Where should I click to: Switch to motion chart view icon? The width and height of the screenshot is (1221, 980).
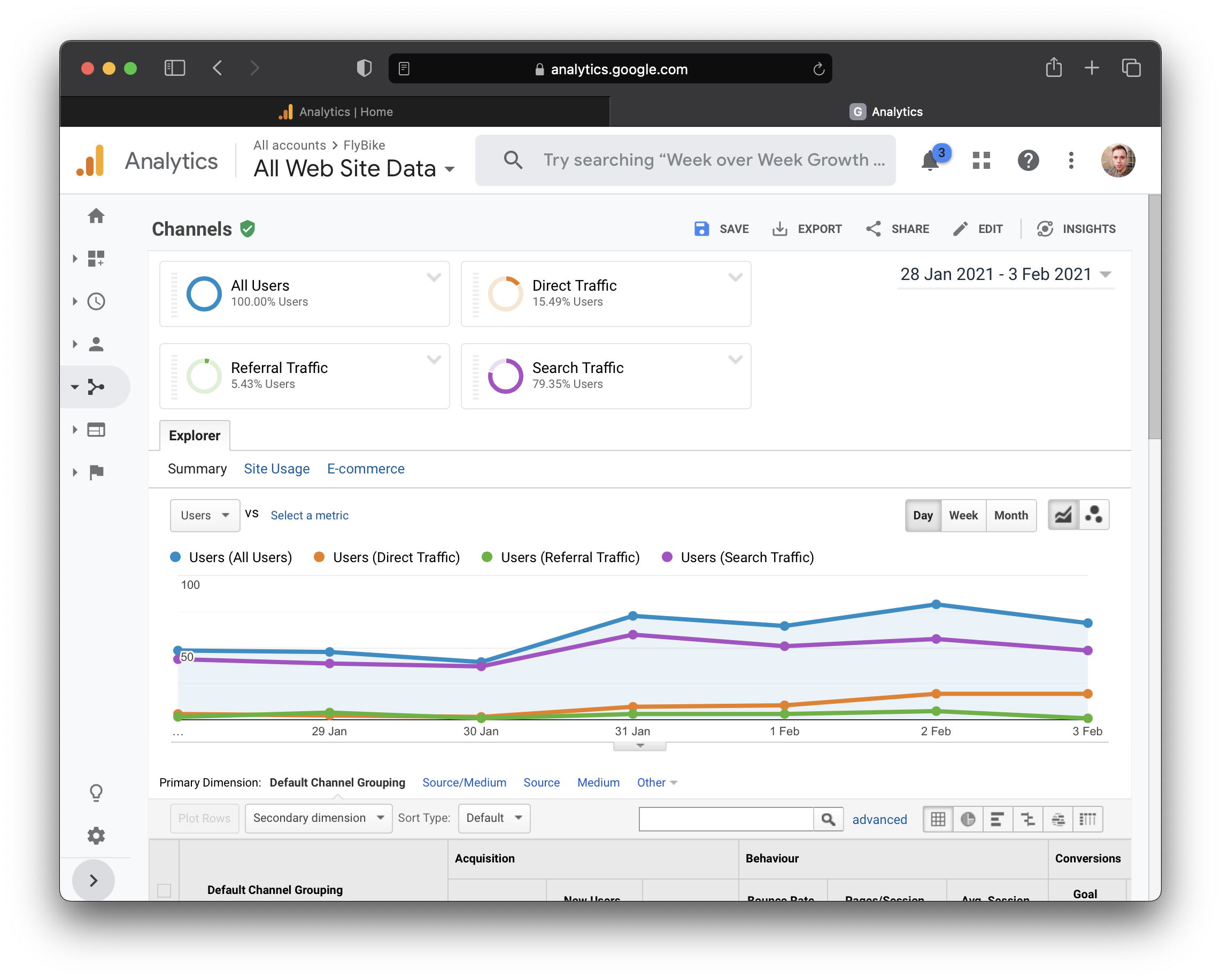tap(1094, 515)
